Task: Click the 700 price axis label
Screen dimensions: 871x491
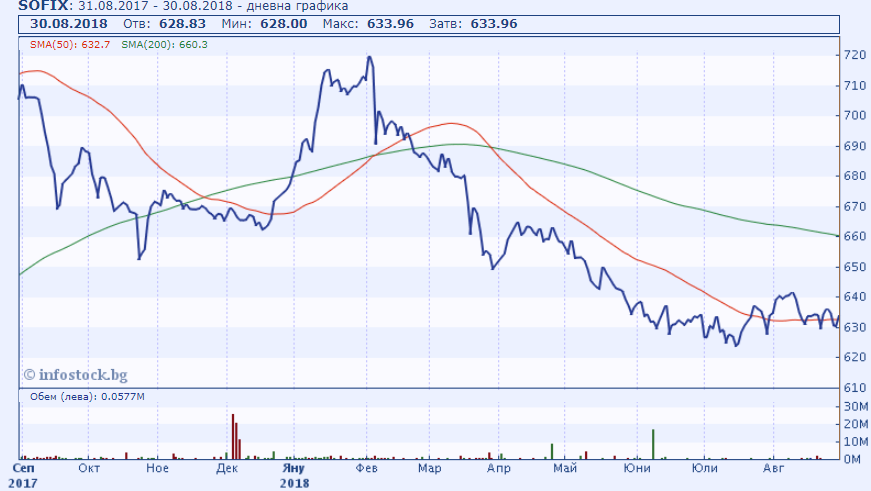Action: (x=855, y=116)
